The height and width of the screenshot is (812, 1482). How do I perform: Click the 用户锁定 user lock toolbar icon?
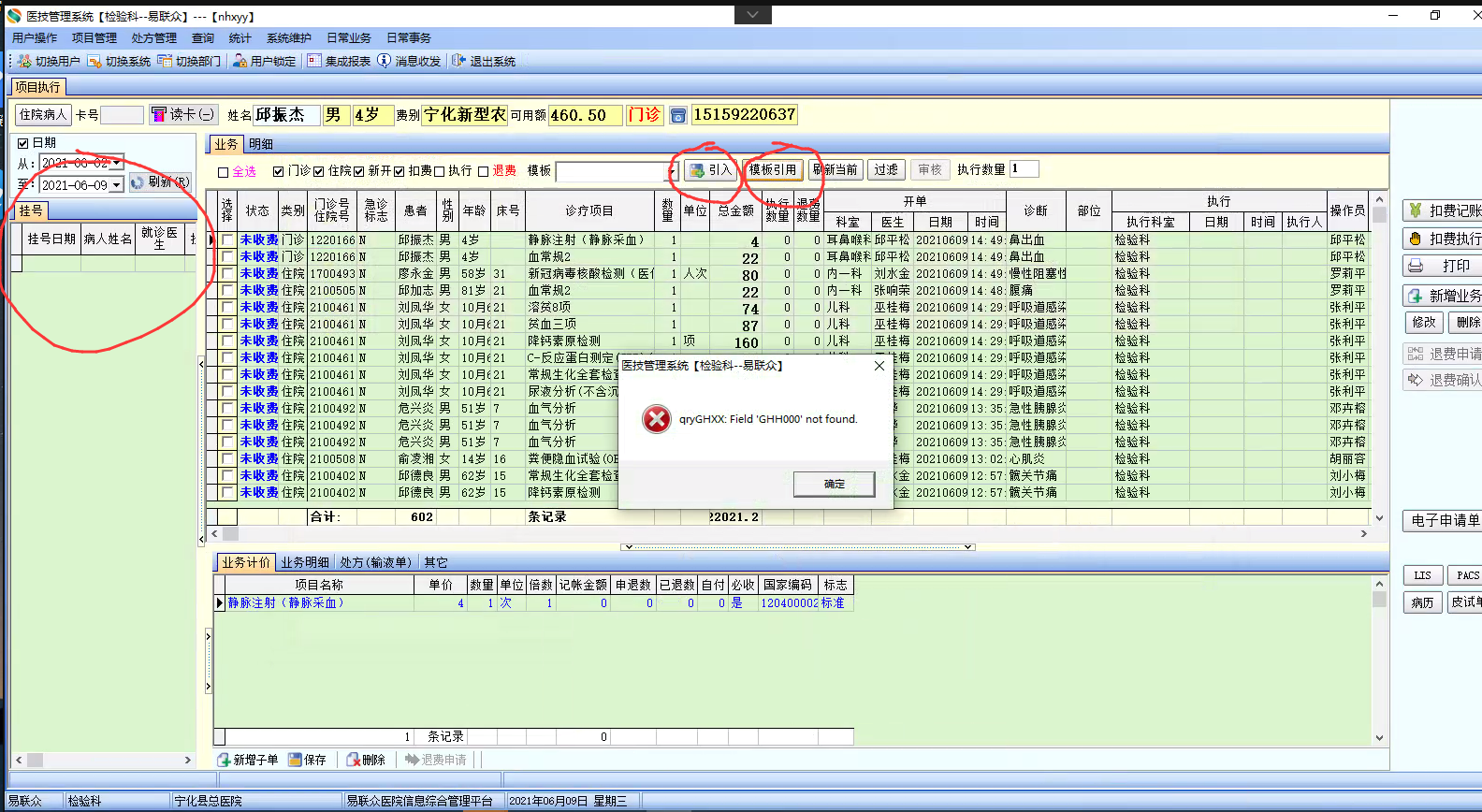tap(240, 61)
